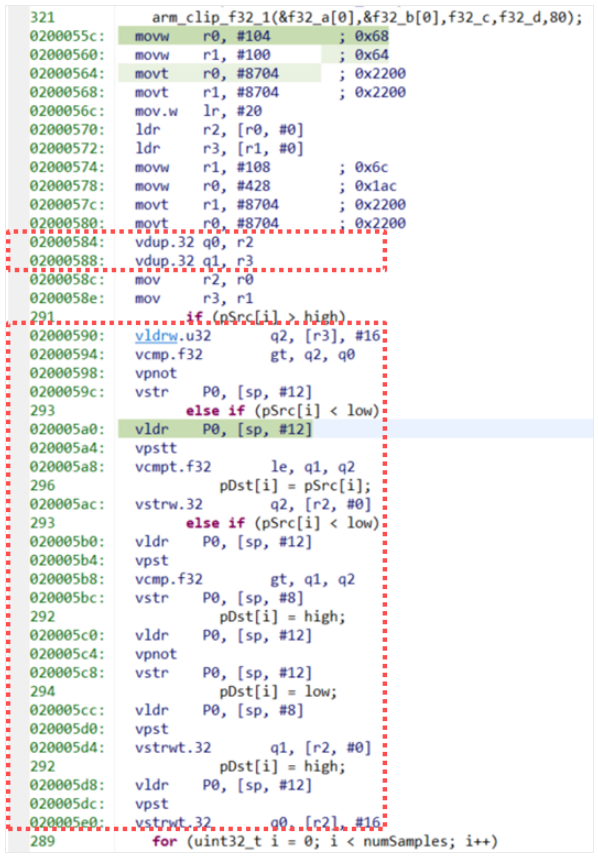Screen dimensions: 598x857
Task: Select the mov r3, r1 instruction
Action: click(x=194, y=298)
